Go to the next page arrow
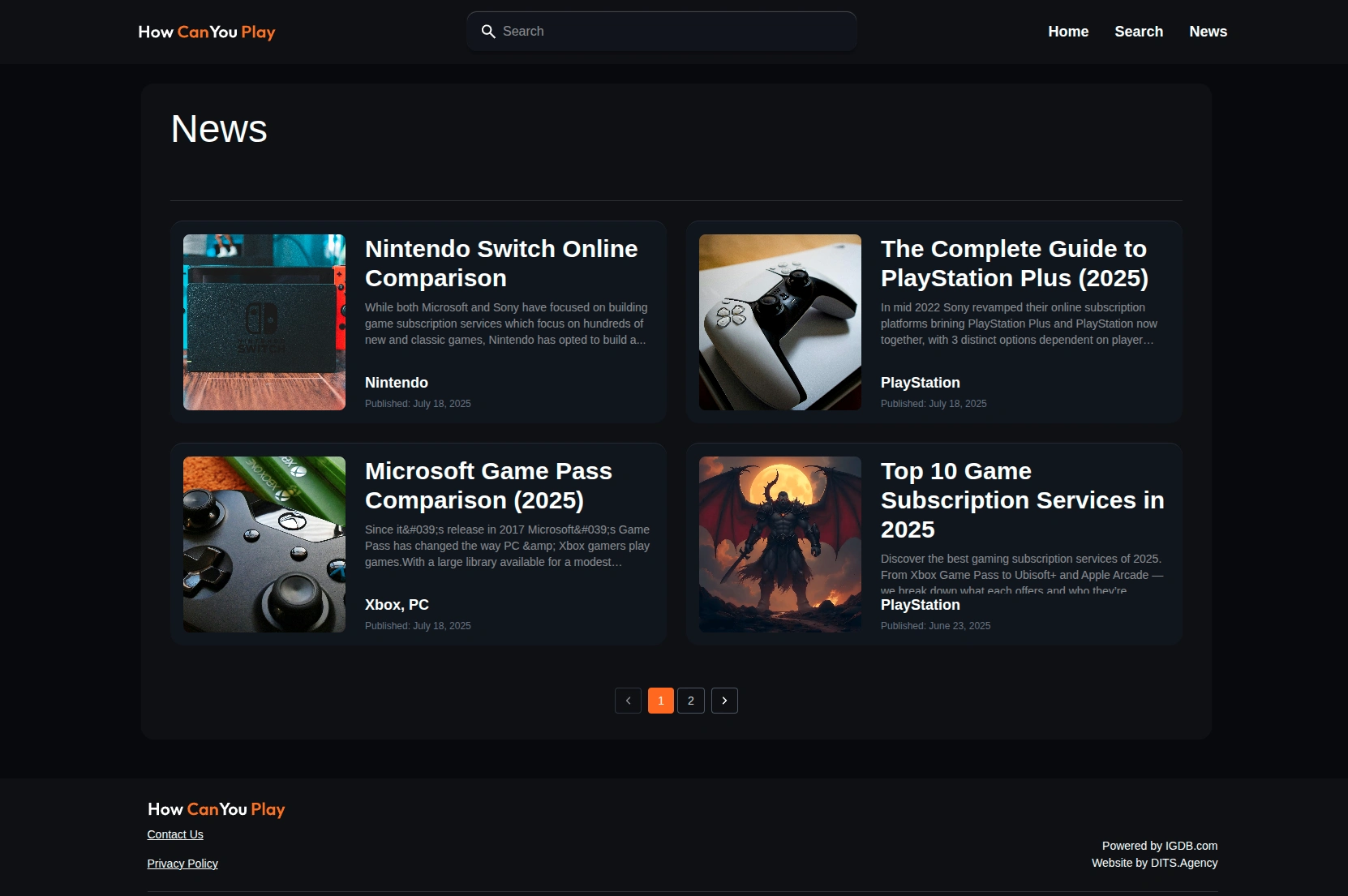The height and width of the screenshot is (896, 1348). point(724,701)
